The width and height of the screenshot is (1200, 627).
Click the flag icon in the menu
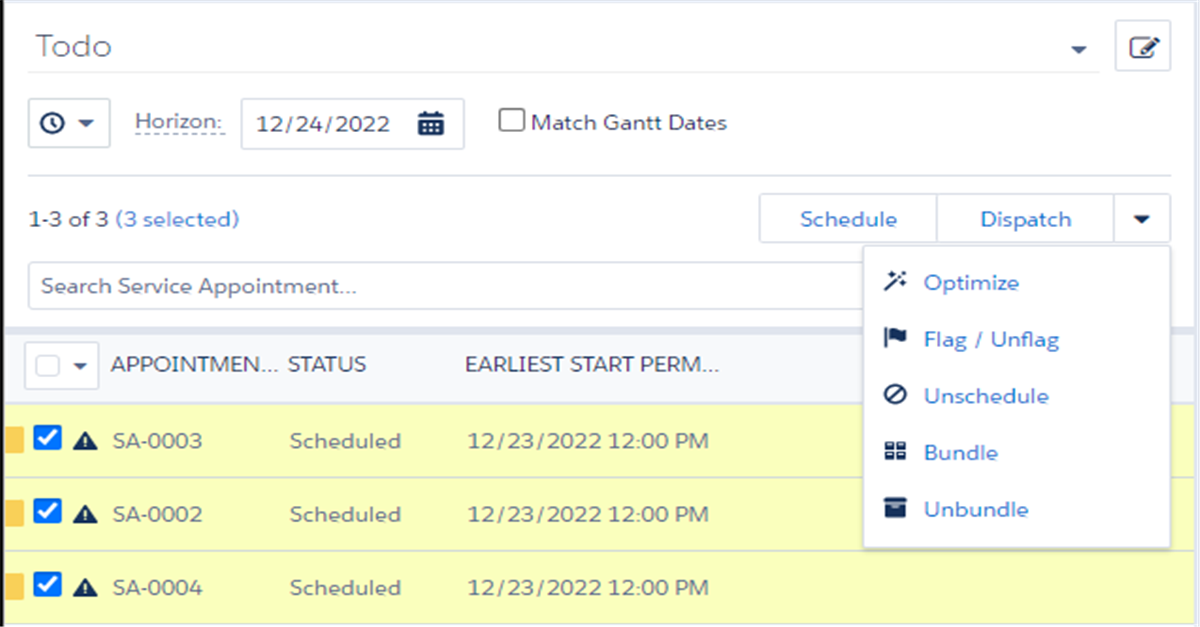click(x=895, y=339)
